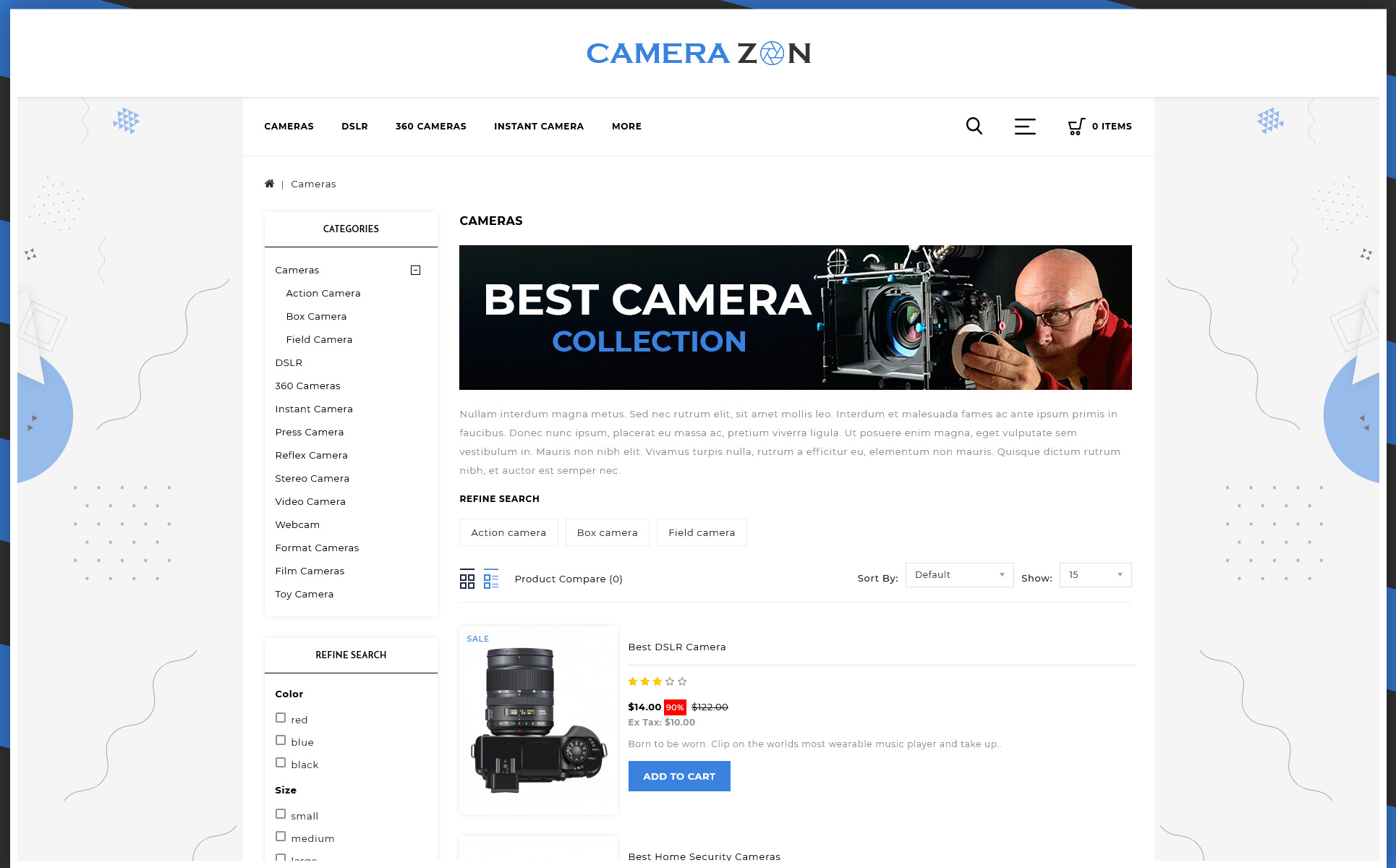Select 360 Cameras sidebar category
Viewport: 1396px width, 868px height.
(307, 386)
